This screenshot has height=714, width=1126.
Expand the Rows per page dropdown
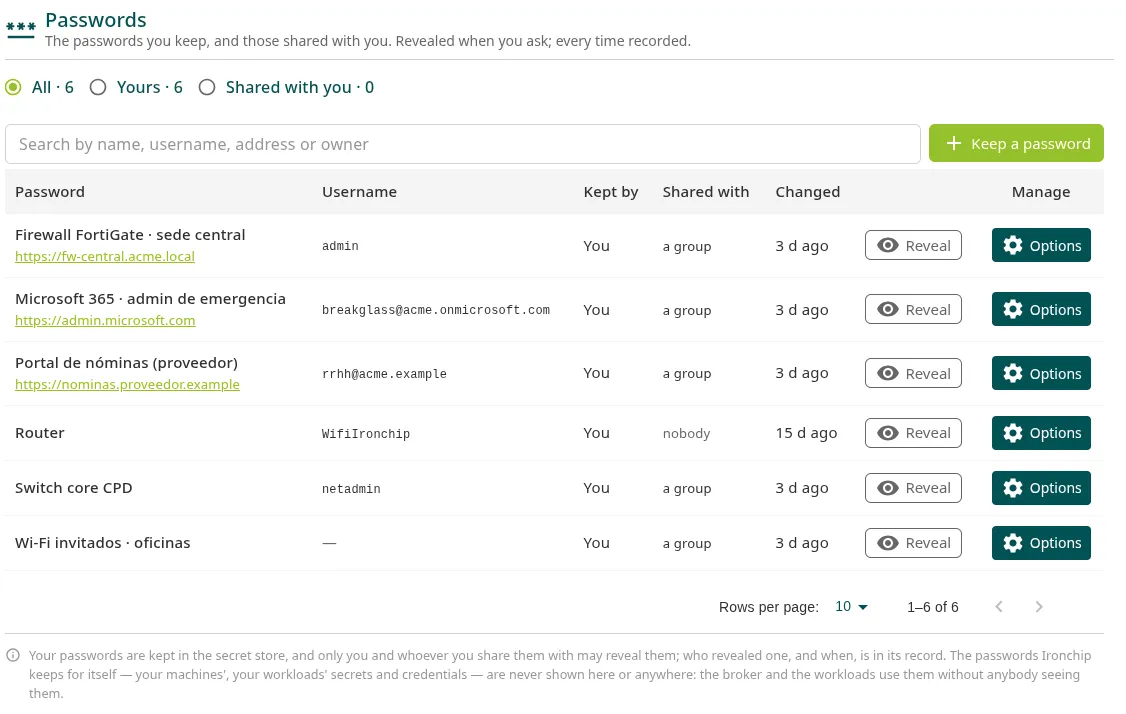(852, 607)
